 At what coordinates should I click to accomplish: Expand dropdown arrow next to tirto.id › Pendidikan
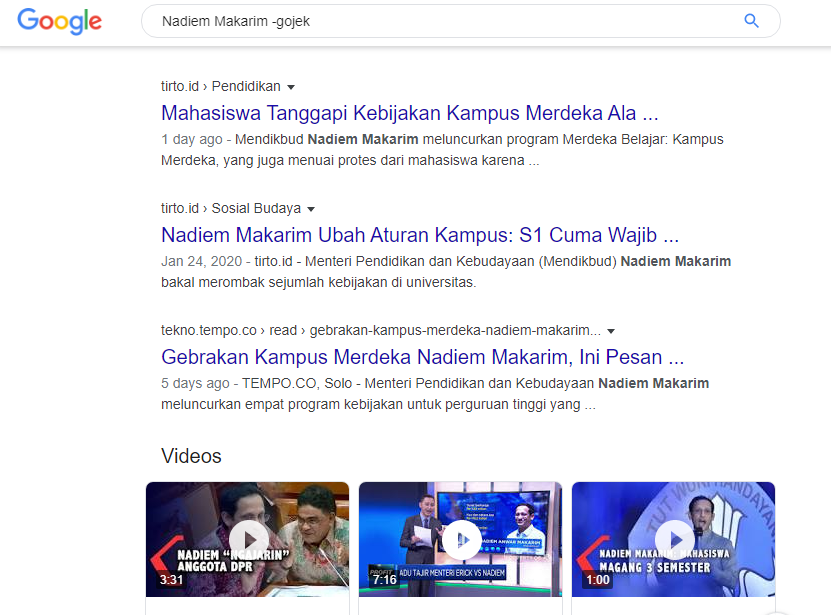click(x=291, y=88)
